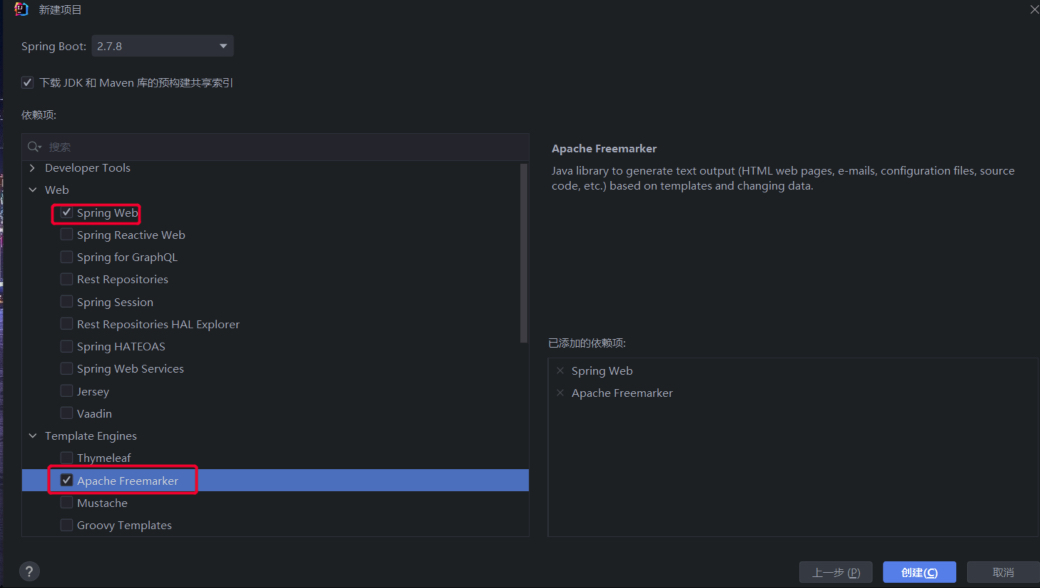Viewport: 1040px width, 588px height.
Task: Select the Web category label
Action: click(56, 190)
